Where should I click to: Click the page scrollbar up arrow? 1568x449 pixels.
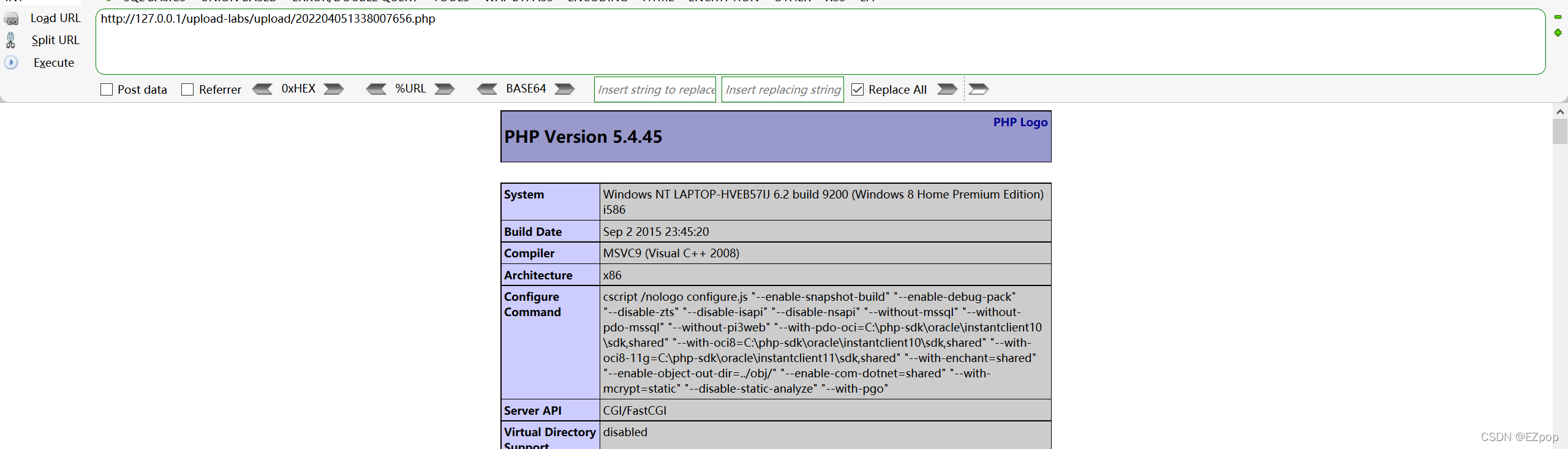pyautogui.click(x=1560, y=112)
